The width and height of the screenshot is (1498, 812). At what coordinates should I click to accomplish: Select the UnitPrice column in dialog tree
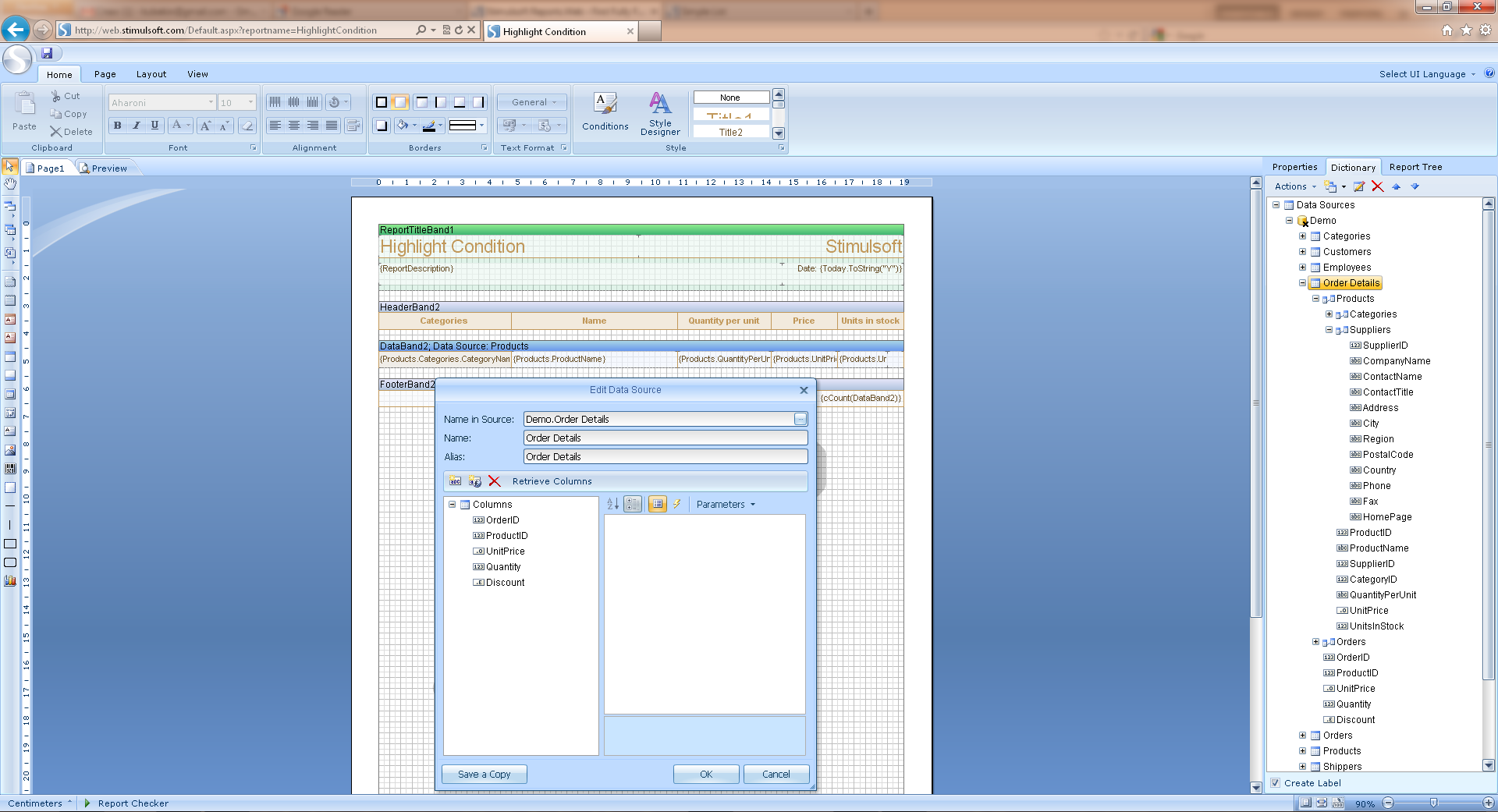[x=499, y=551]
